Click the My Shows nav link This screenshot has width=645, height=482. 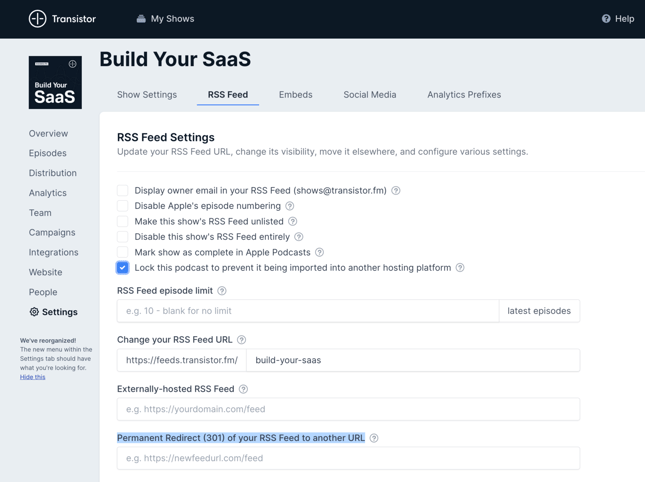tap(172, 19)
